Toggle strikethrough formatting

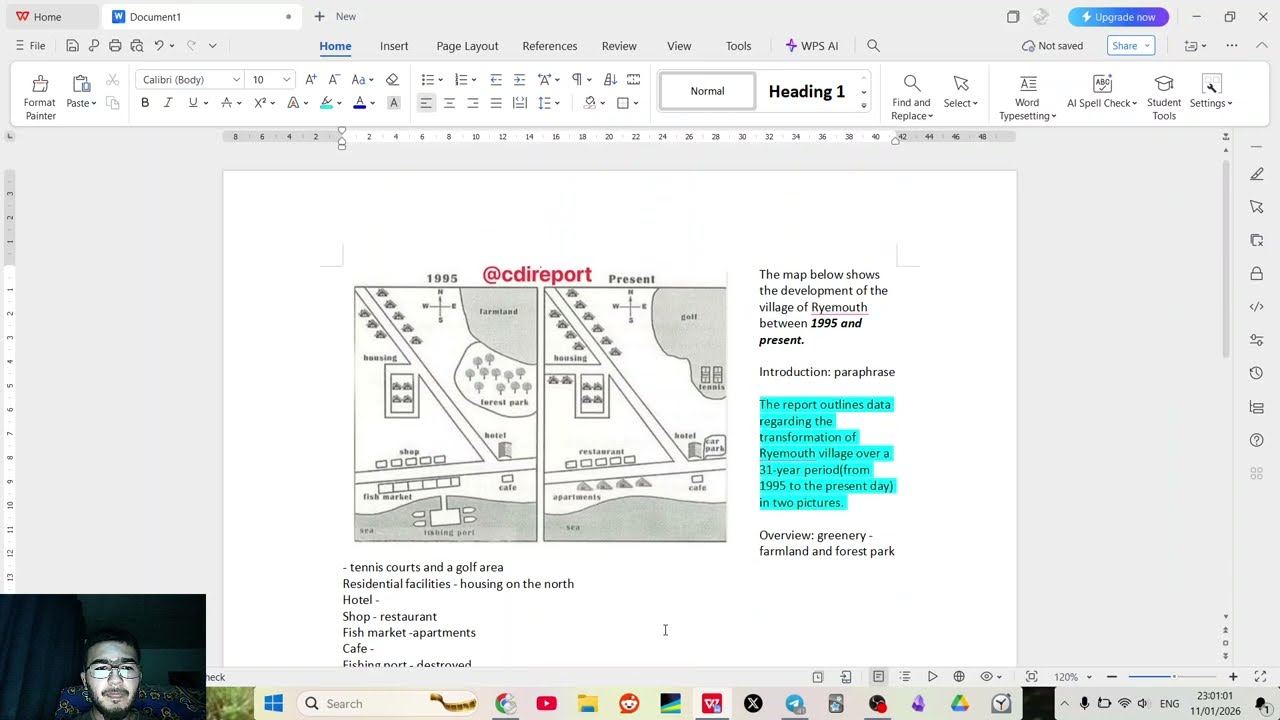[227, 103]
